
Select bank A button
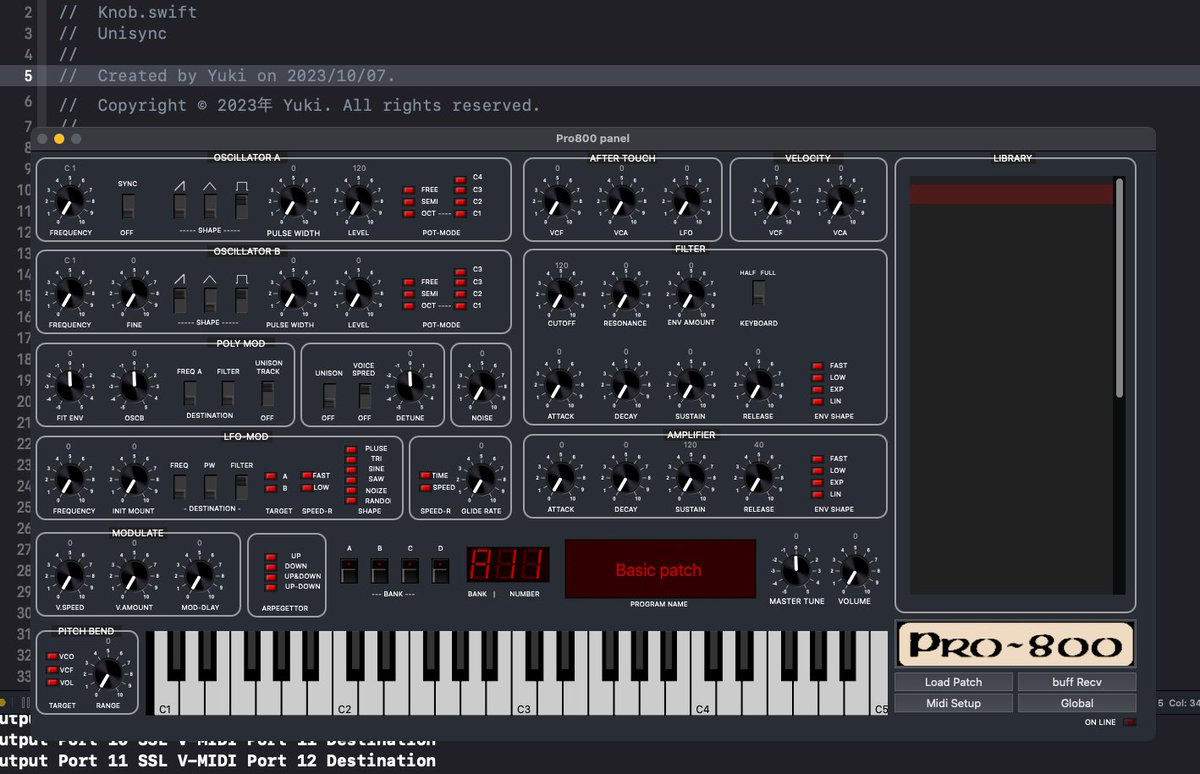click(349, 571)
